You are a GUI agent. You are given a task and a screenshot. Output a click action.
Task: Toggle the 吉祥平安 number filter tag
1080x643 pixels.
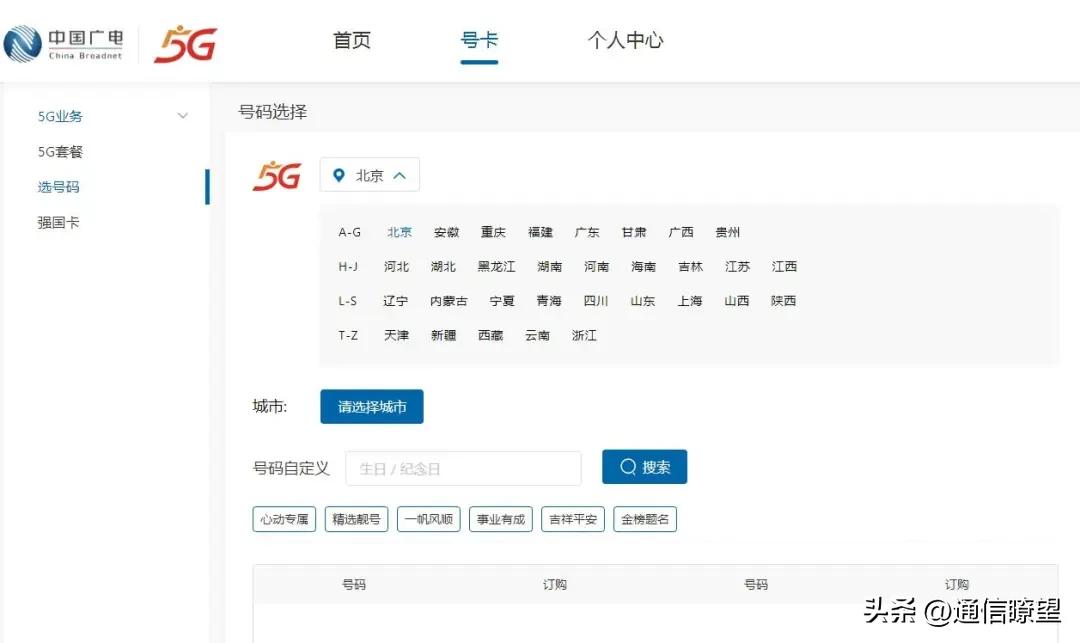tap(572, 518)
